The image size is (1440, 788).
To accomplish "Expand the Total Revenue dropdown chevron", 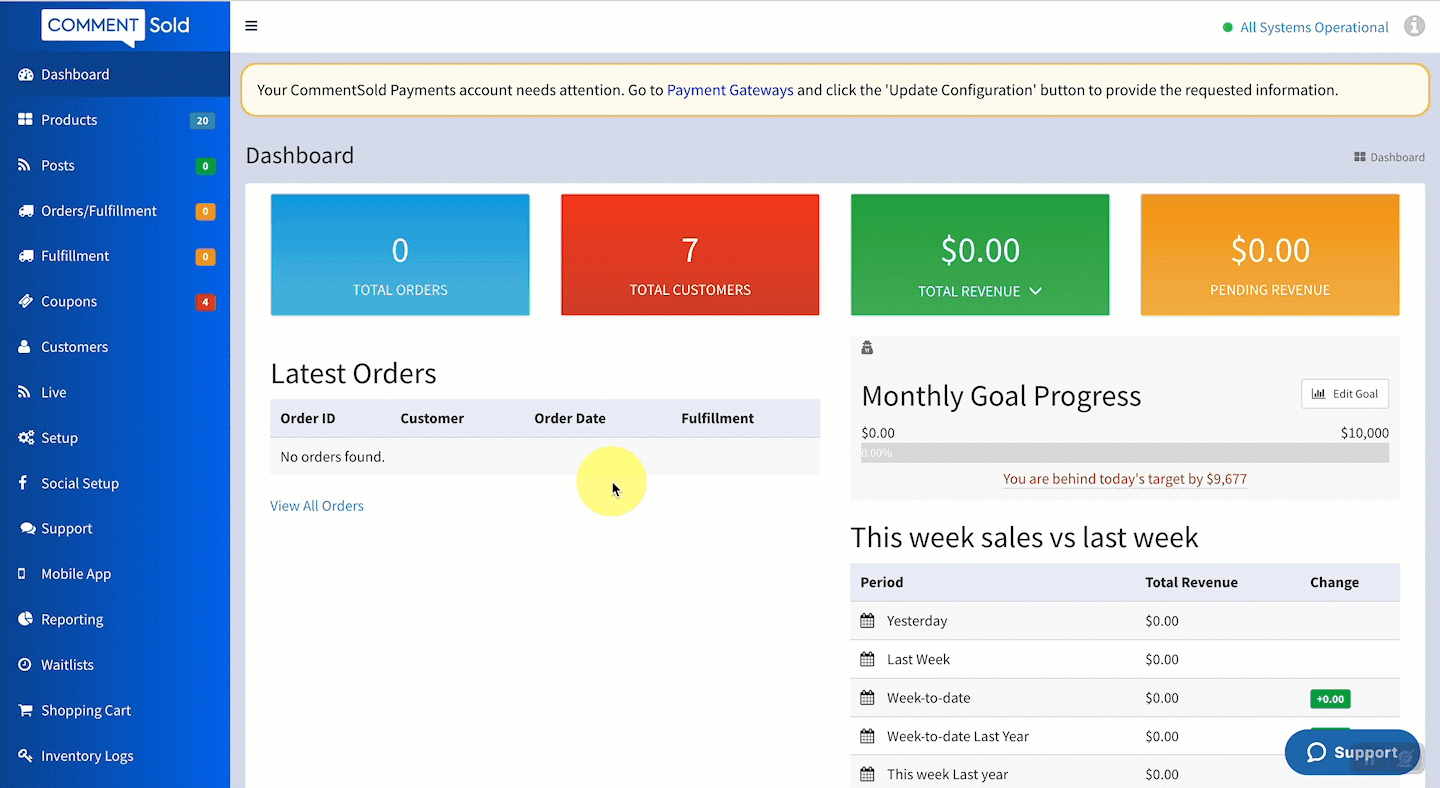I will click(1035, 291).
